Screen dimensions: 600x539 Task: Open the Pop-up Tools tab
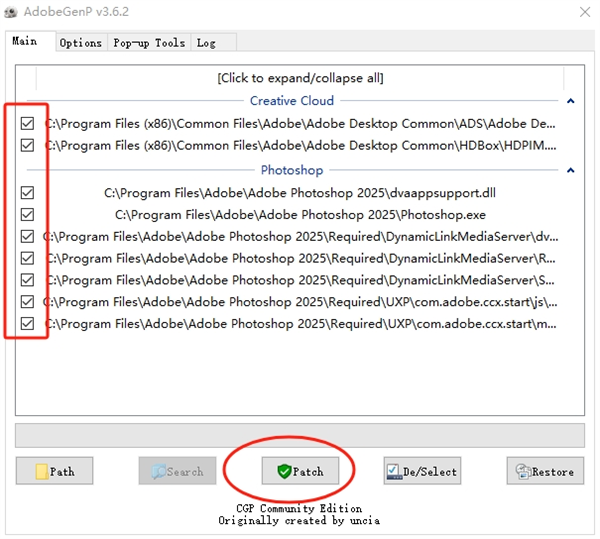(x=149, y=43)
